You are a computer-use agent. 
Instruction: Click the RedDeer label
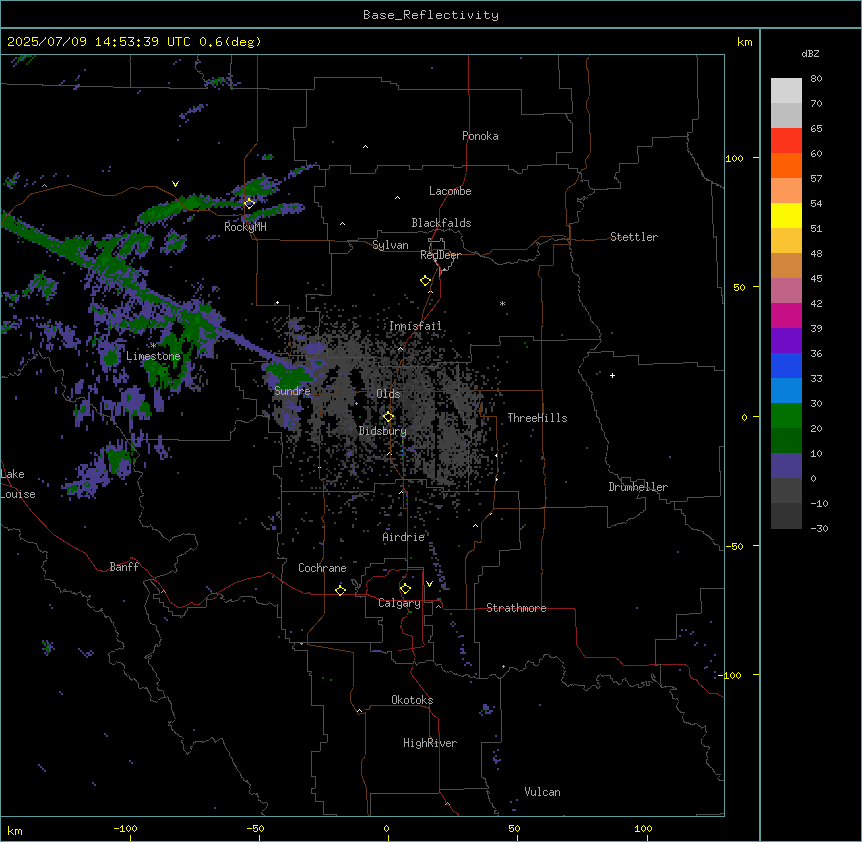[x=440, y=255]
